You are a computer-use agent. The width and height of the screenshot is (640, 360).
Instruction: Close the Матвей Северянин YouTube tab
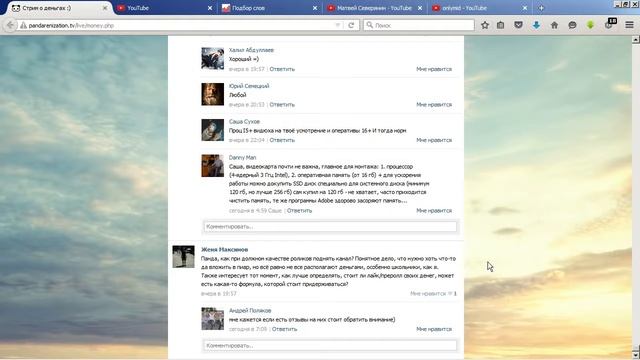coord(420,8)
